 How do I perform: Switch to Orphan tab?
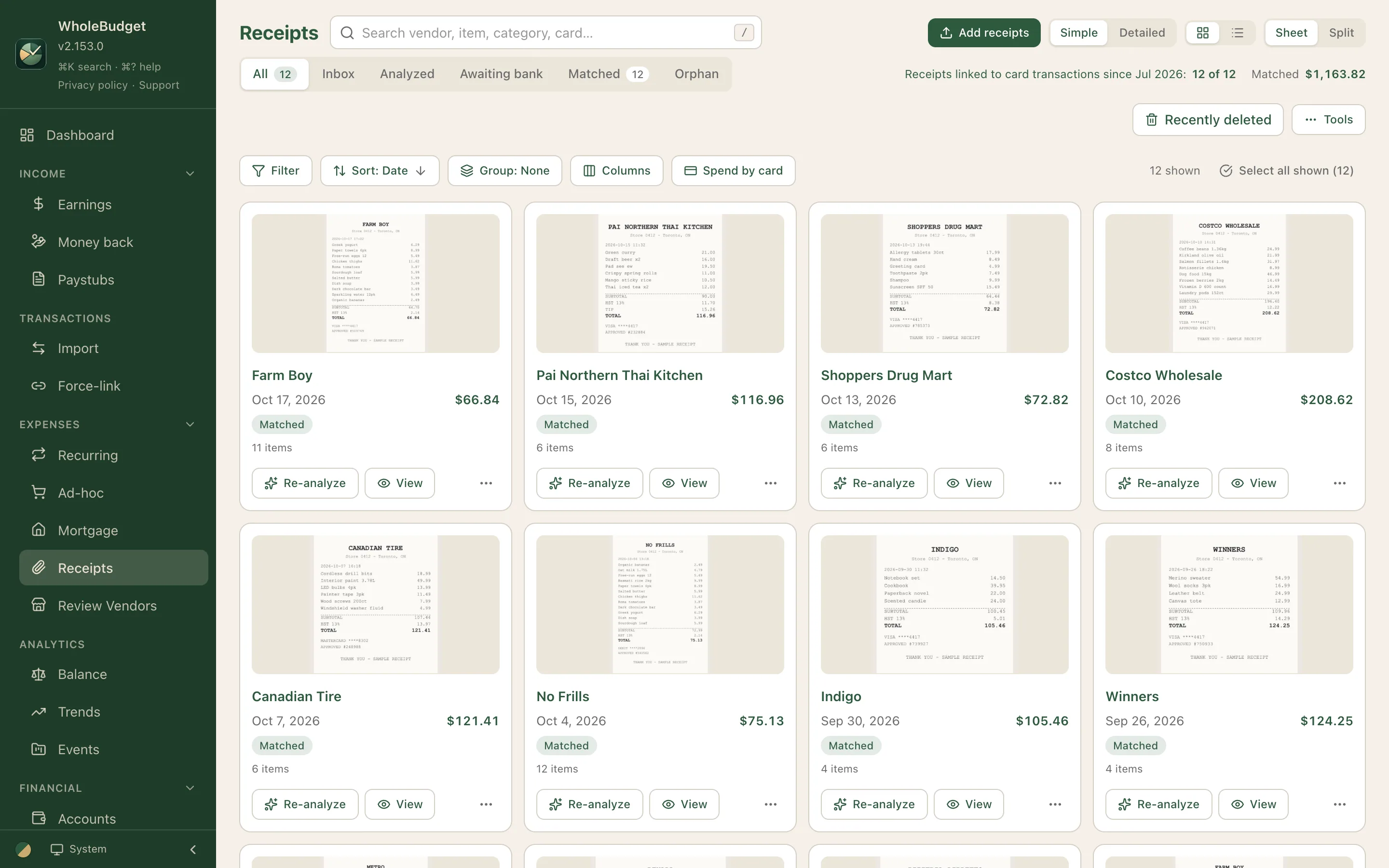[697, 74]
